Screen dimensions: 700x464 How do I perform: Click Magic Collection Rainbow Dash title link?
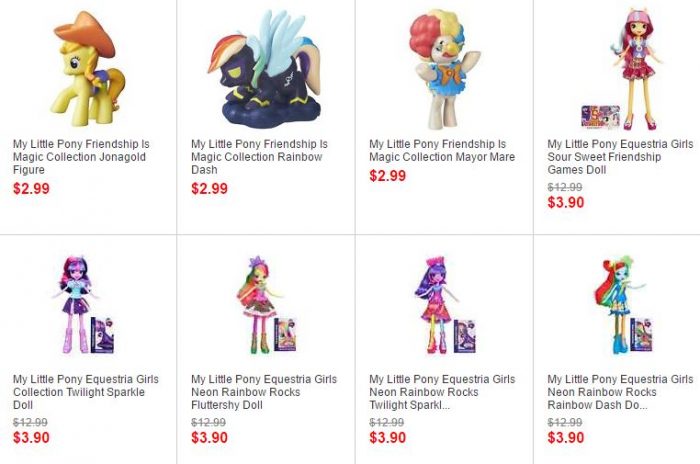click(x=258, y=157)
